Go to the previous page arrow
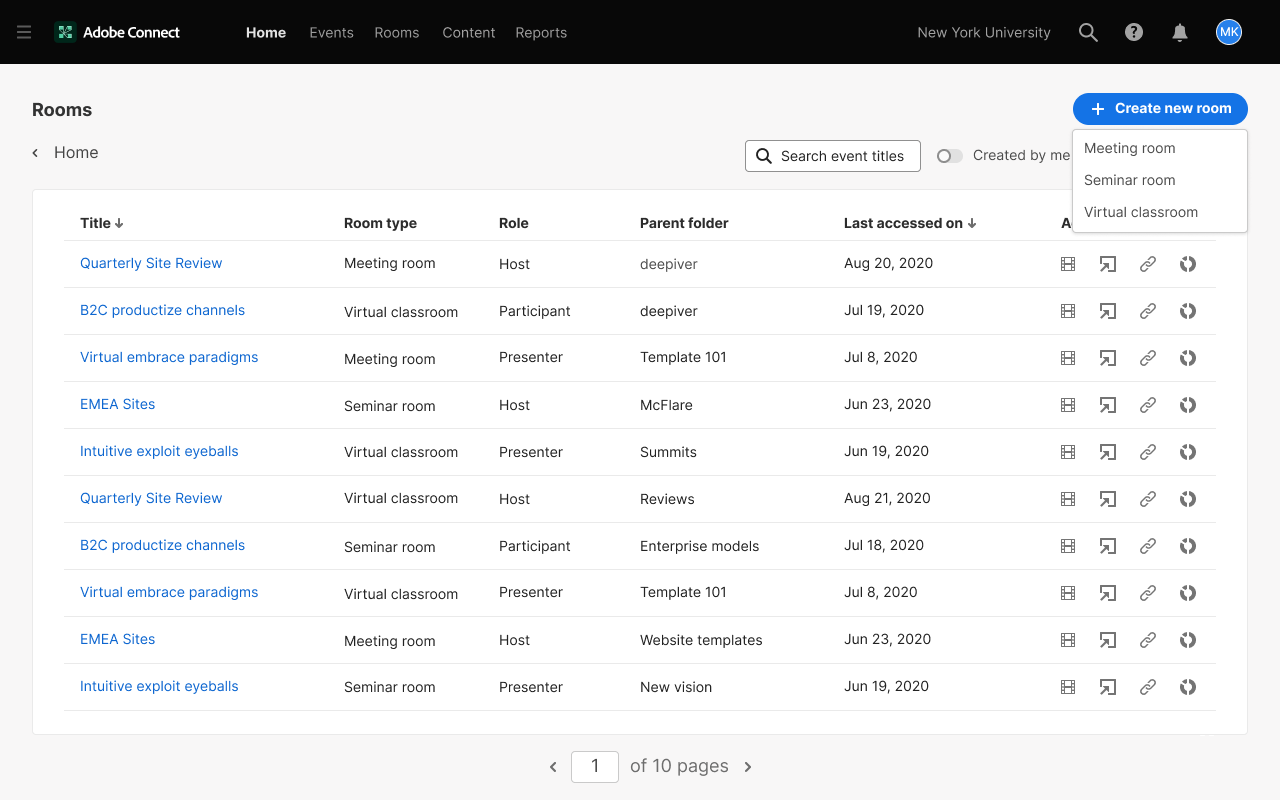This screenshot has height=800, width=1280. pyautogui.click(x=553, y=767)
